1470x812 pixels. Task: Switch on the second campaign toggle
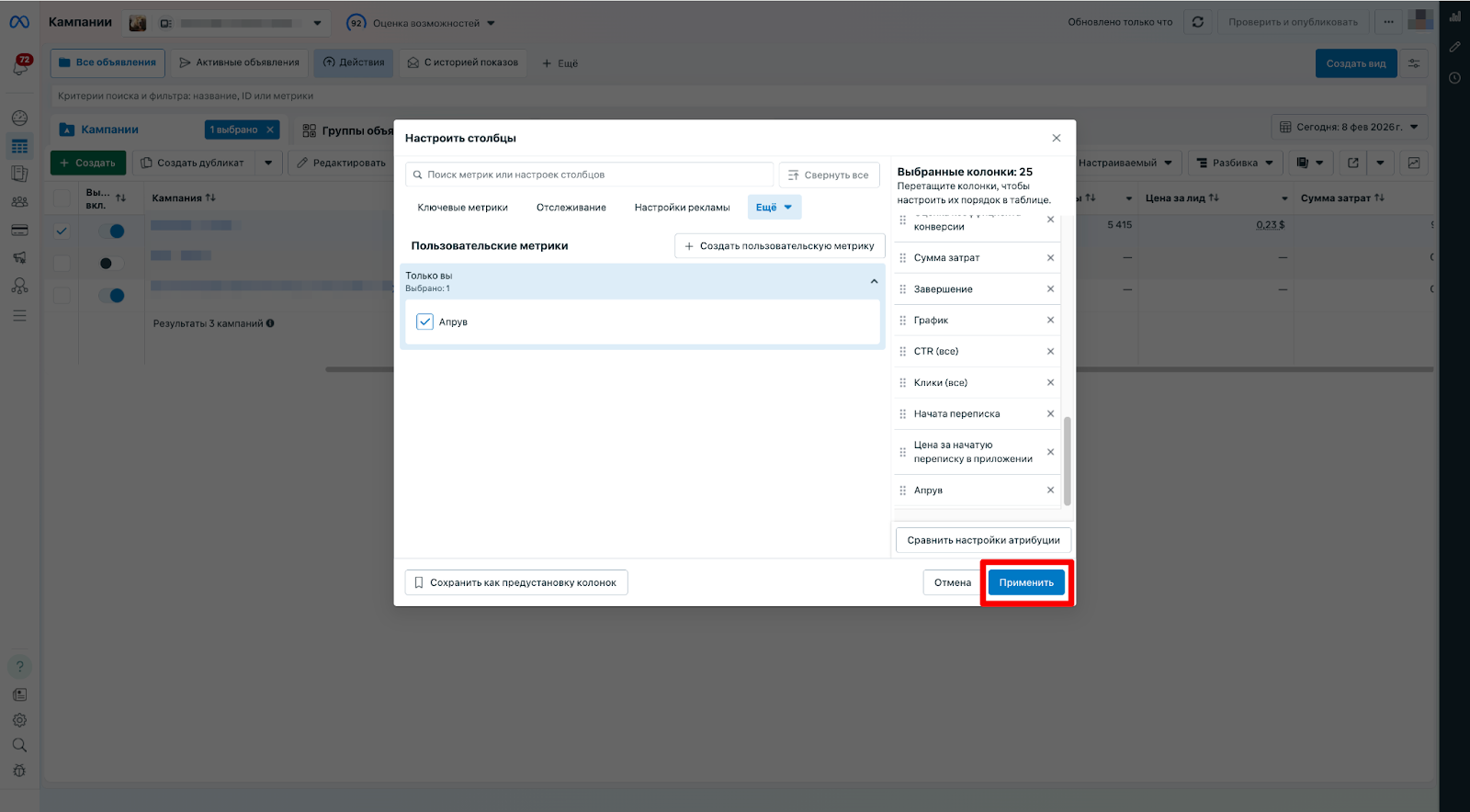click(111, 264)
